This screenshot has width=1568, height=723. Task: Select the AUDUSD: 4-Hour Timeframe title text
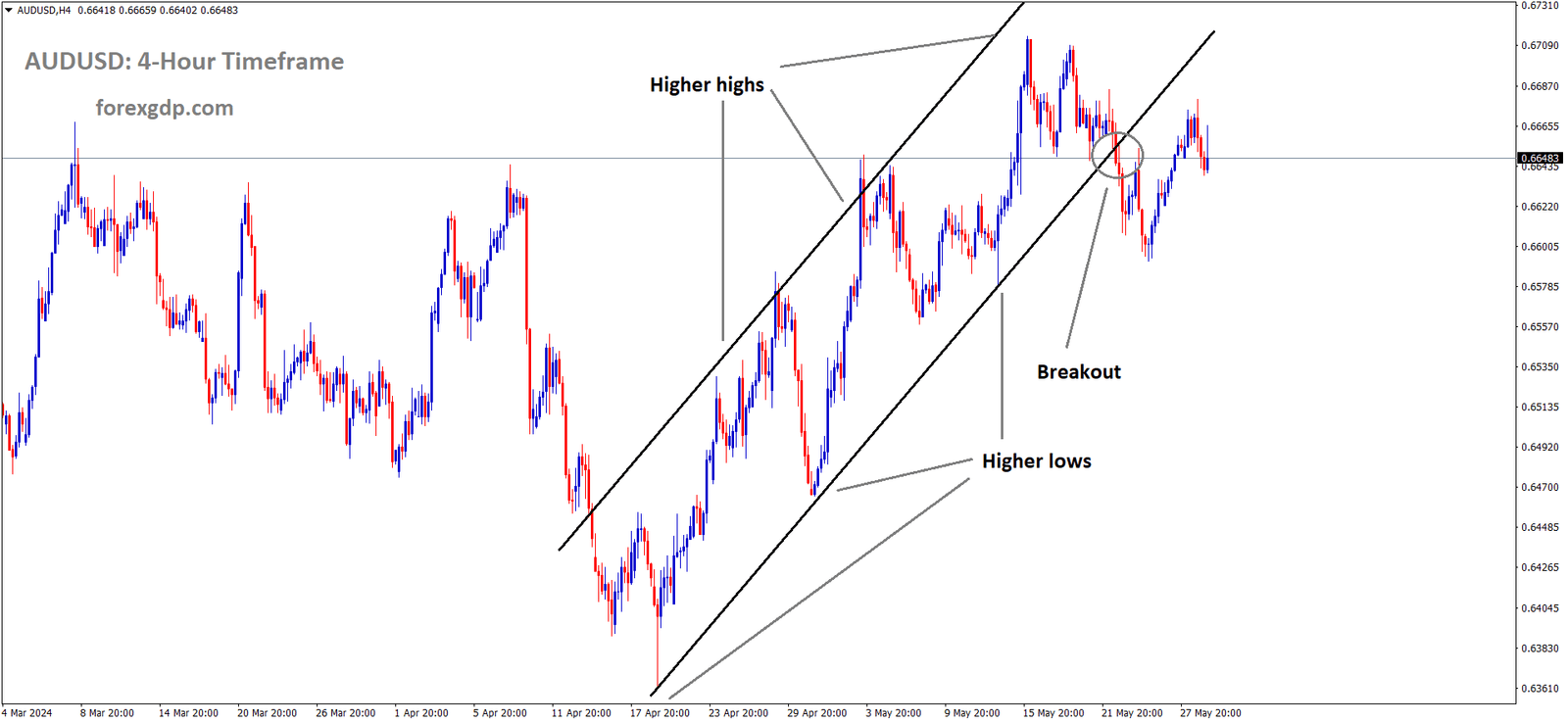click(x=184, y=62)
